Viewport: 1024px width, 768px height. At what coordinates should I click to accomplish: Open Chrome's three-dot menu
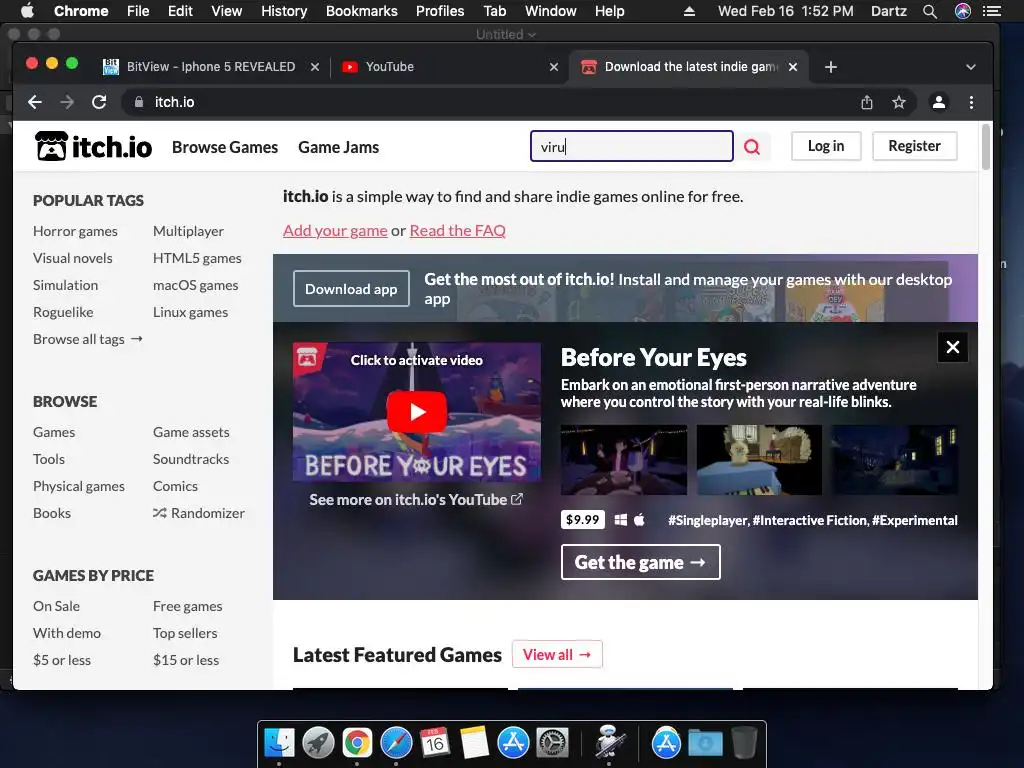pyautogui.click(x=971, y=102)
